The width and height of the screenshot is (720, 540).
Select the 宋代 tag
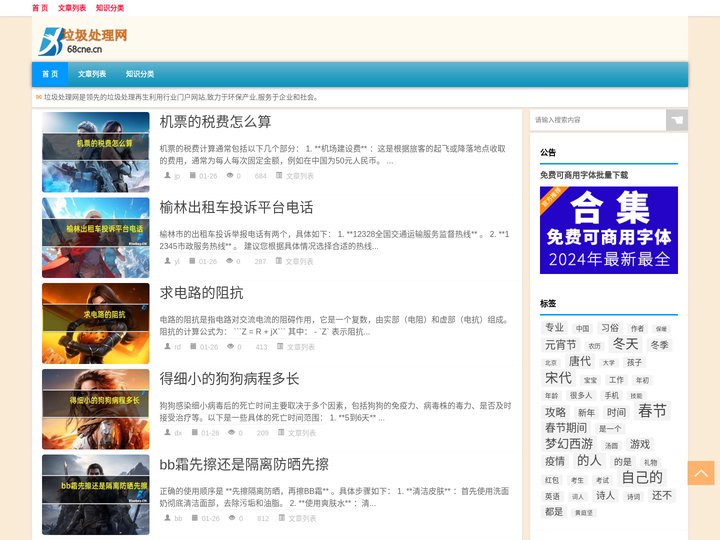coord(558,378)
